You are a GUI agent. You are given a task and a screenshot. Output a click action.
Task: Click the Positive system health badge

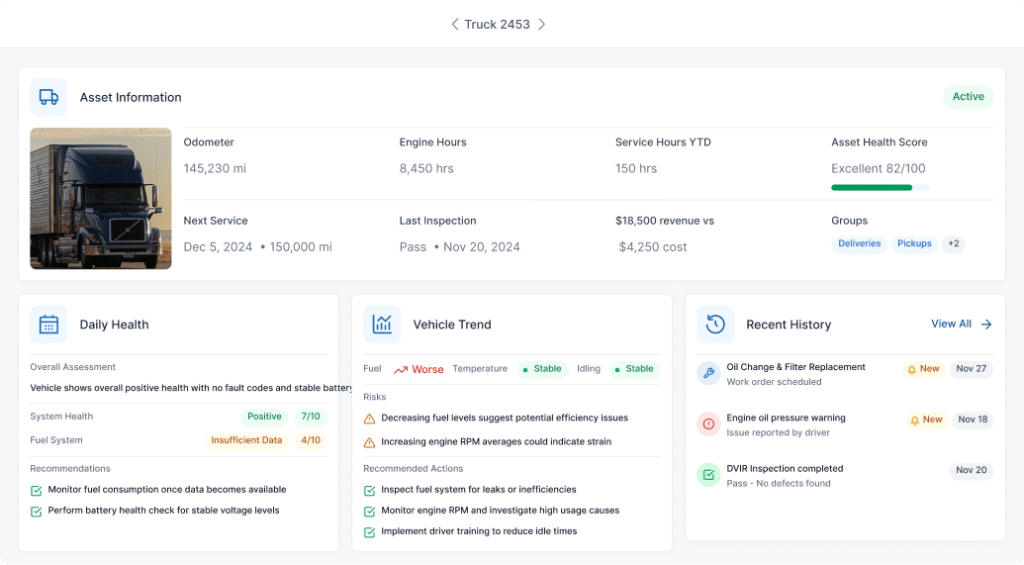[x=264, y=417]
